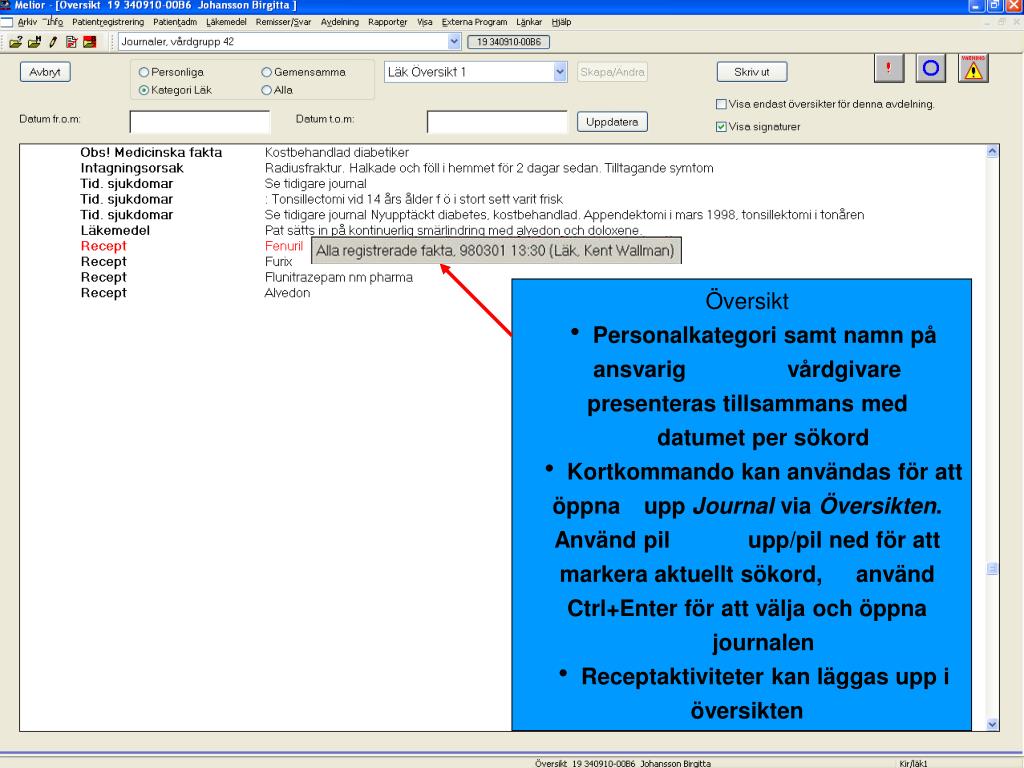Viewport: 1024px width, 768px height.
Task: Select the red Recept keyword label
Action: pos(103,246)
